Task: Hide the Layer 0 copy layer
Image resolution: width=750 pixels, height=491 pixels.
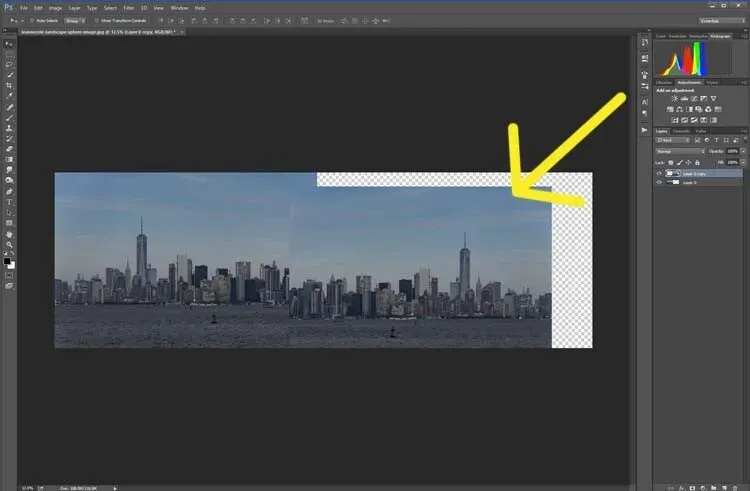Action: (x=658, y=173)
